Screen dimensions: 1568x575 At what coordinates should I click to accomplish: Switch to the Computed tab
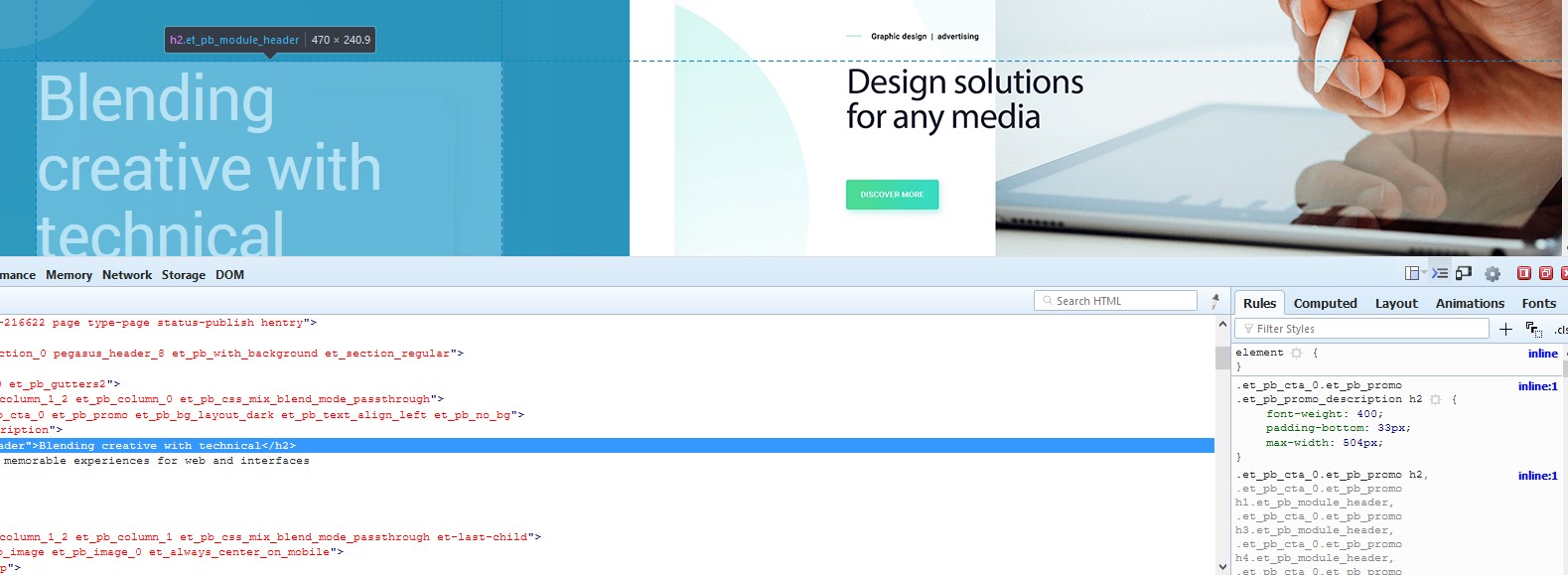pyautogui.click(x=1325, y=303)
